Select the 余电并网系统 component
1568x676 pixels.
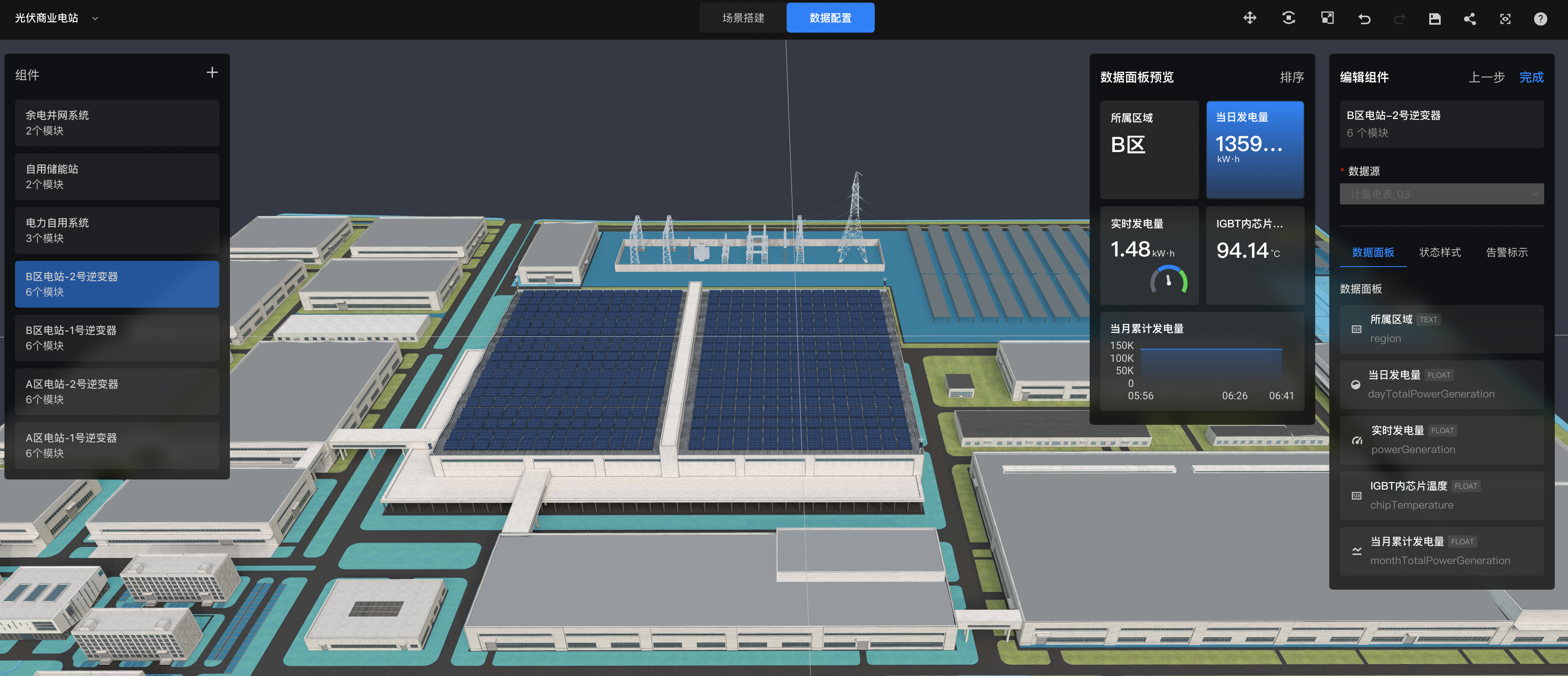pos(117,123)
